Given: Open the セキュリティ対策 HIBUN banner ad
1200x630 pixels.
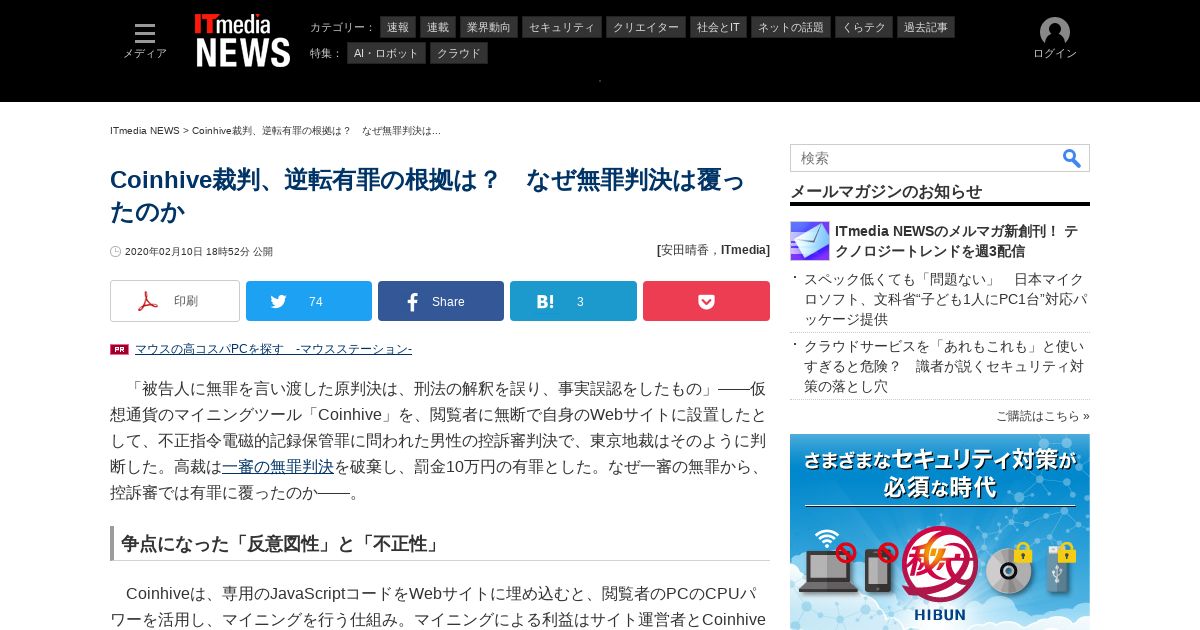Looking at the screenshot, I should pyautogui.click(x=940, y=531).
